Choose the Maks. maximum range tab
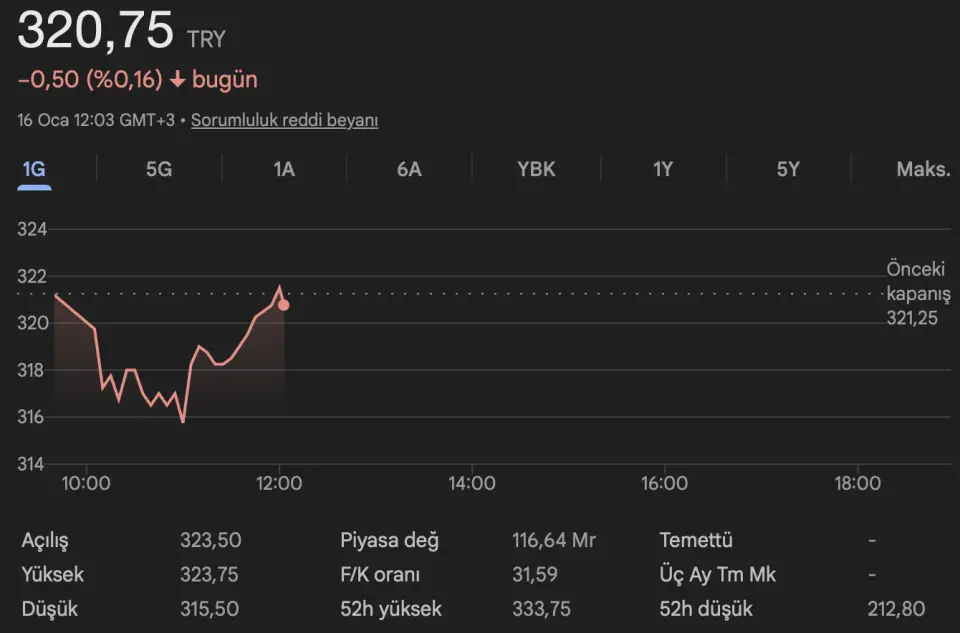 922,169
